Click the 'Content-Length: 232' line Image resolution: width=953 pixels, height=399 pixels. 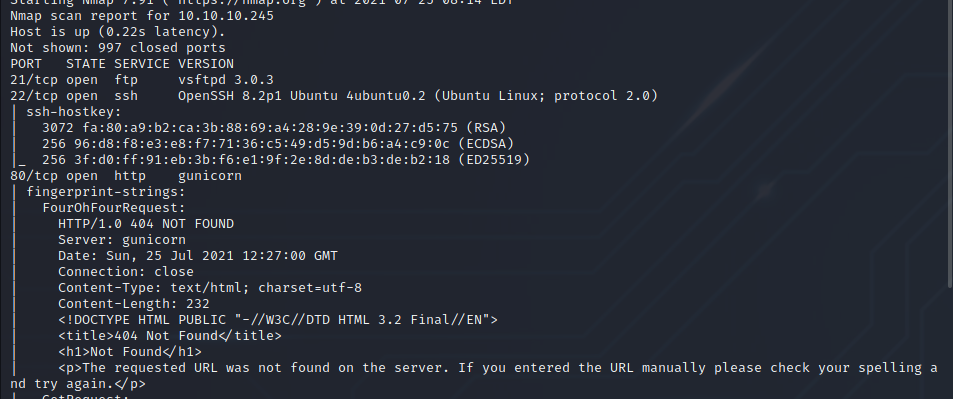[134, 304]
